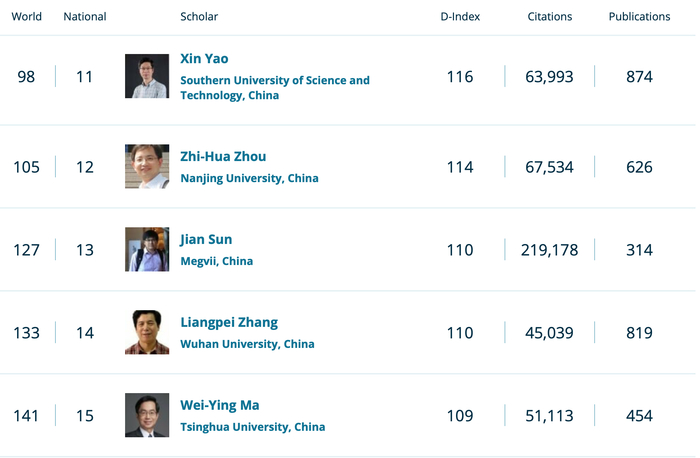The height and width of the screenshot is (458, 700).
Task: Click the National rank column header
Action: click(85, 17)
